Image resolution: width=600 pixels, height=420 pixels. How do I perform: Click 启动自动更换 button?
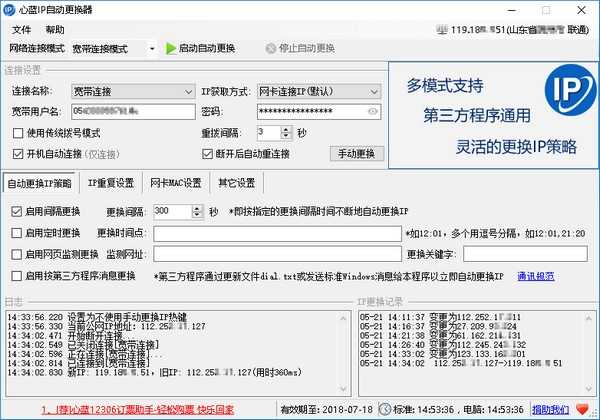pyautogui.click(x=201, y=49)
